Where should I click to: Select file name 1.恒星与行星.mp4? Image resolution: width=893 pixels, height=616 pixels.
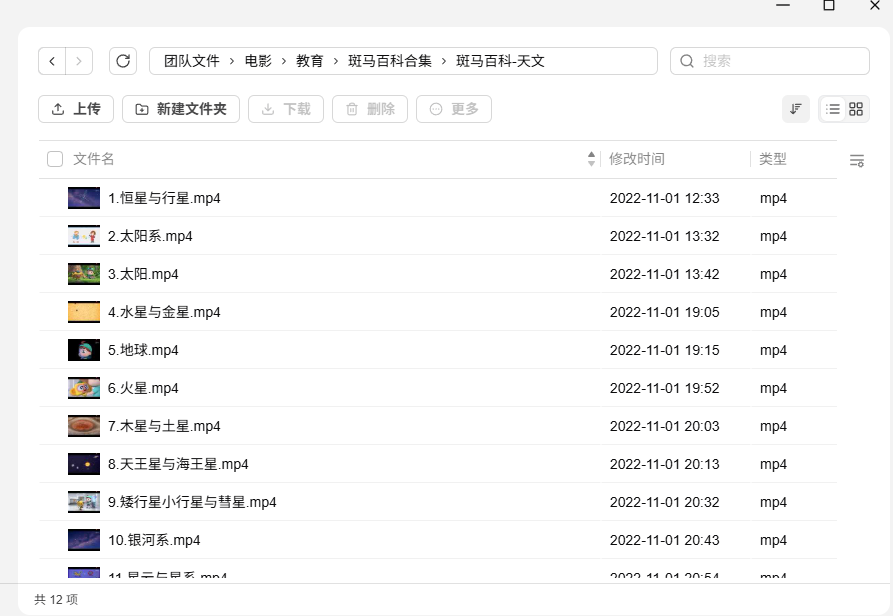tap(164, 198)
